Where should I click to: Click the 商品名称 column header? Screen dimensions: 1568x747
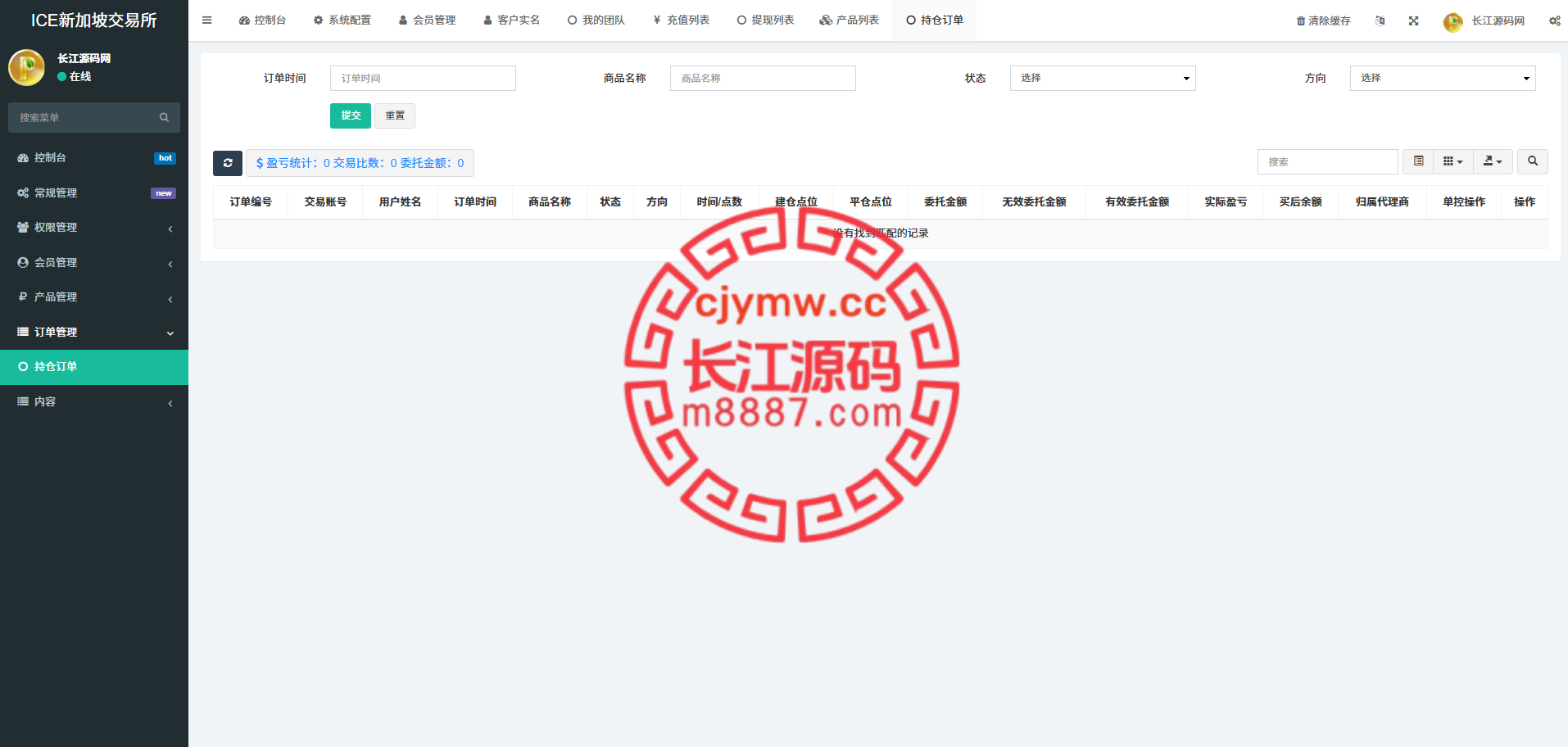[550, 201]
